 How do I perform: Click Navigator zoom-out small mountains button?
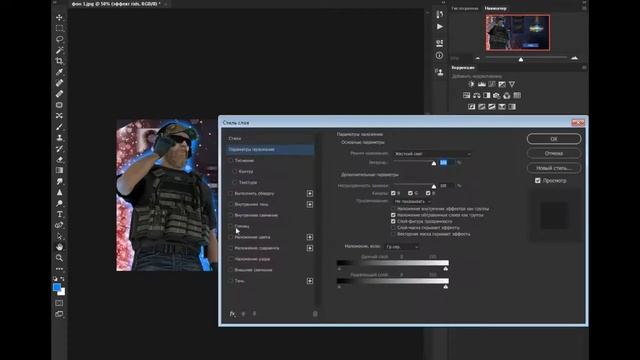[478, 58]
